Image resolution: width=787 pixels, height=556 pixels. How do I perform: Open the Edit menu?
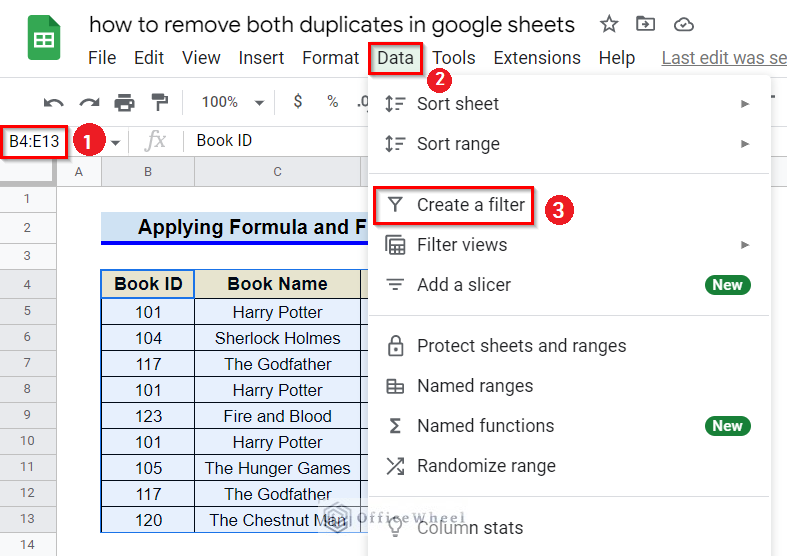pos(149,58)
